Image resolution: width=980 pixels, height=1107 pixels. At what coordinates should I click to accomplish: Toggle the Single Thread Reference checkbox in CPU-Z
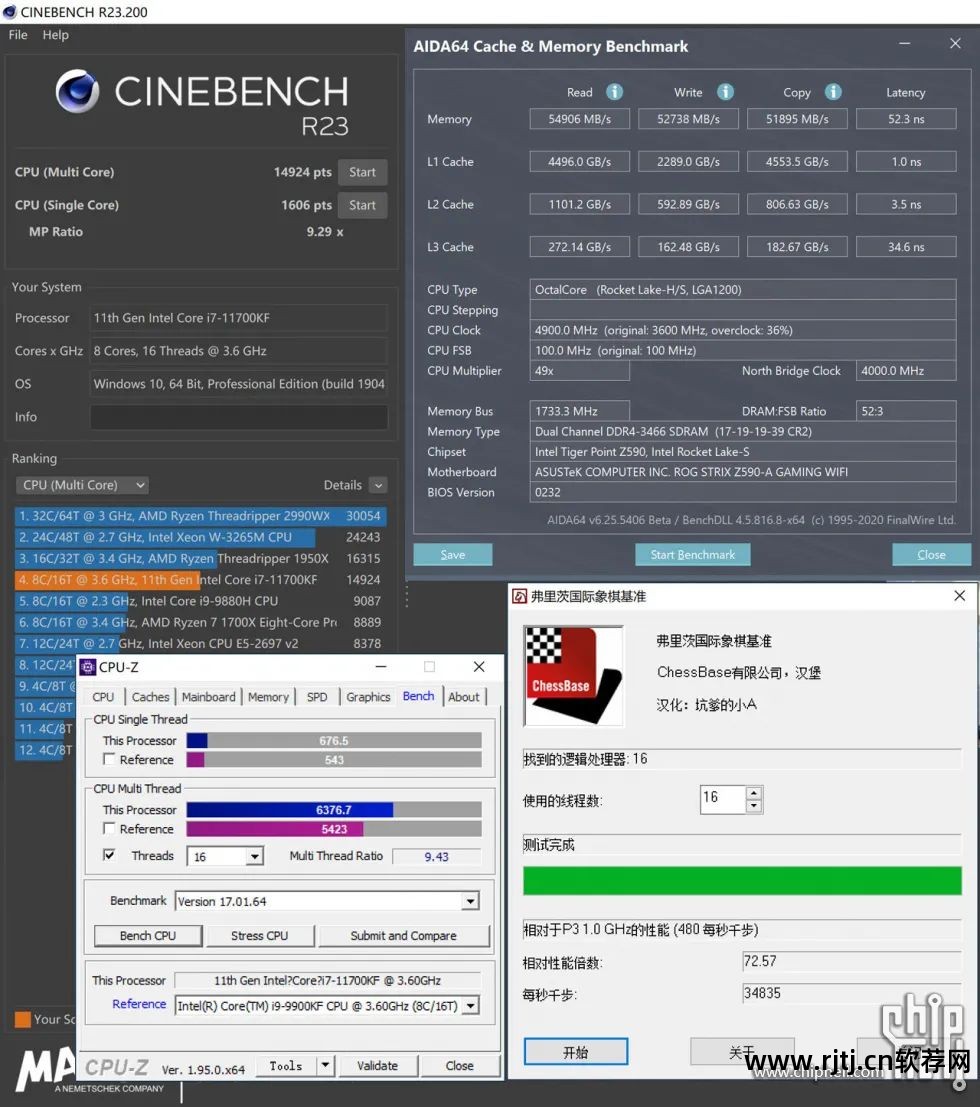(109, 759)
